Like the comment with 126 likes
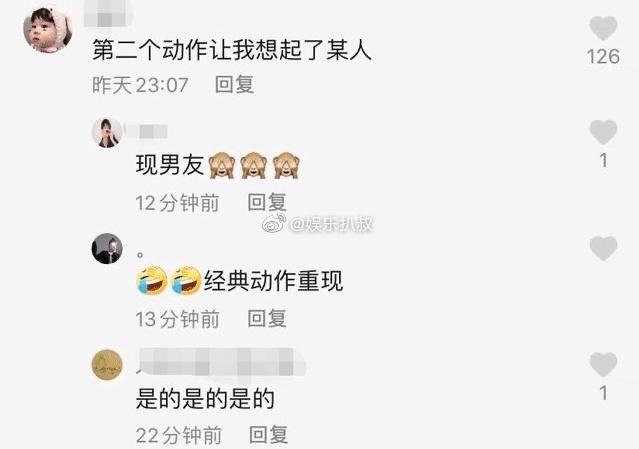 point(603,28)
